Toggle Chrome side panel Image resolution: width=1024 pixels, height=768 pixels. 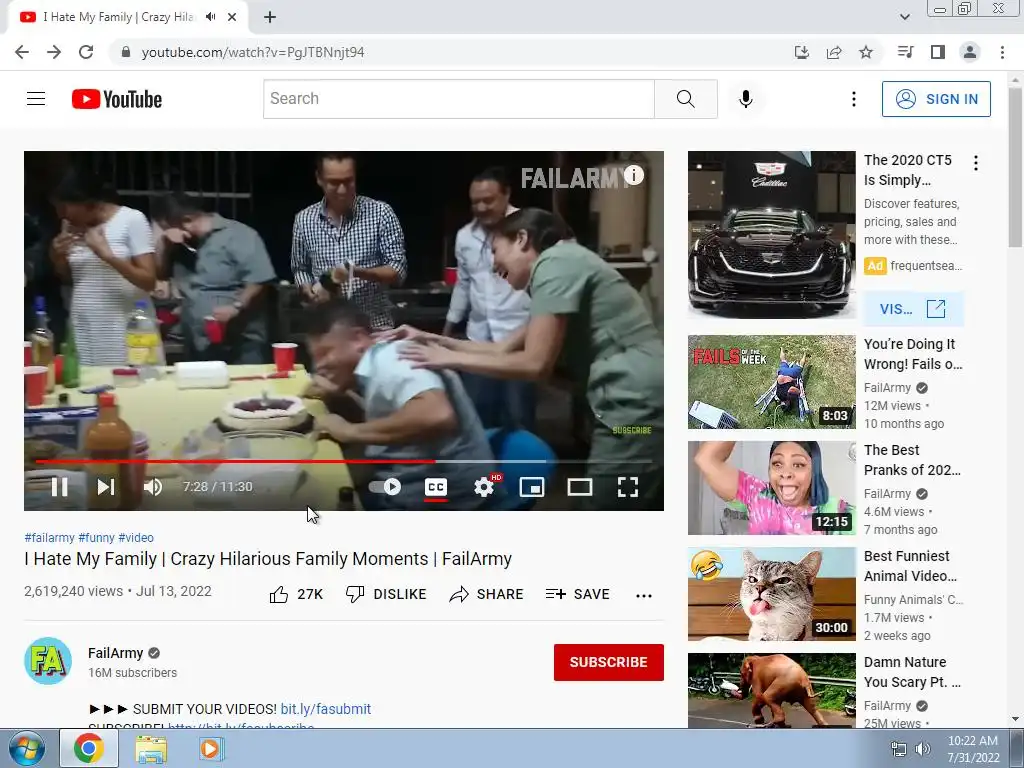pos(938,52)
